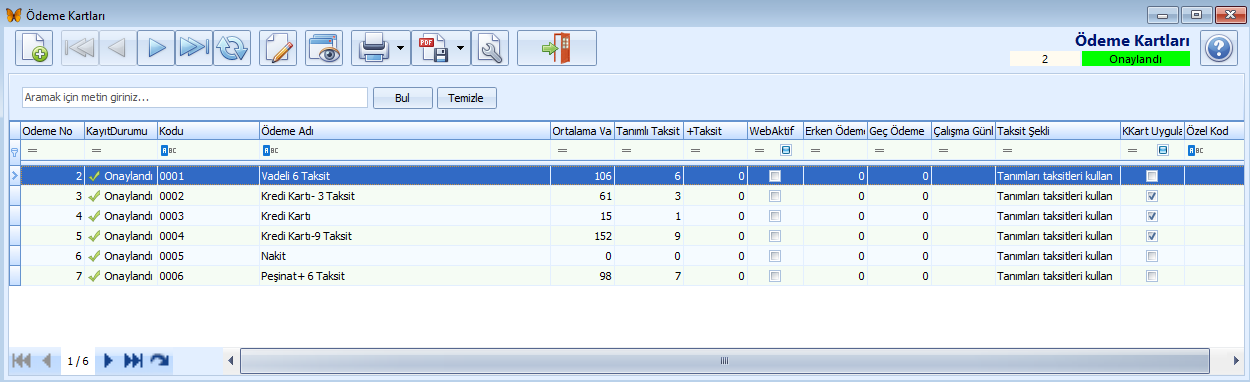Select the 'Kredi Kartı- 3 Taksit' cell
Image resolution: width=1250 pixels, height=382 pixels.
(x=404, y=196)
